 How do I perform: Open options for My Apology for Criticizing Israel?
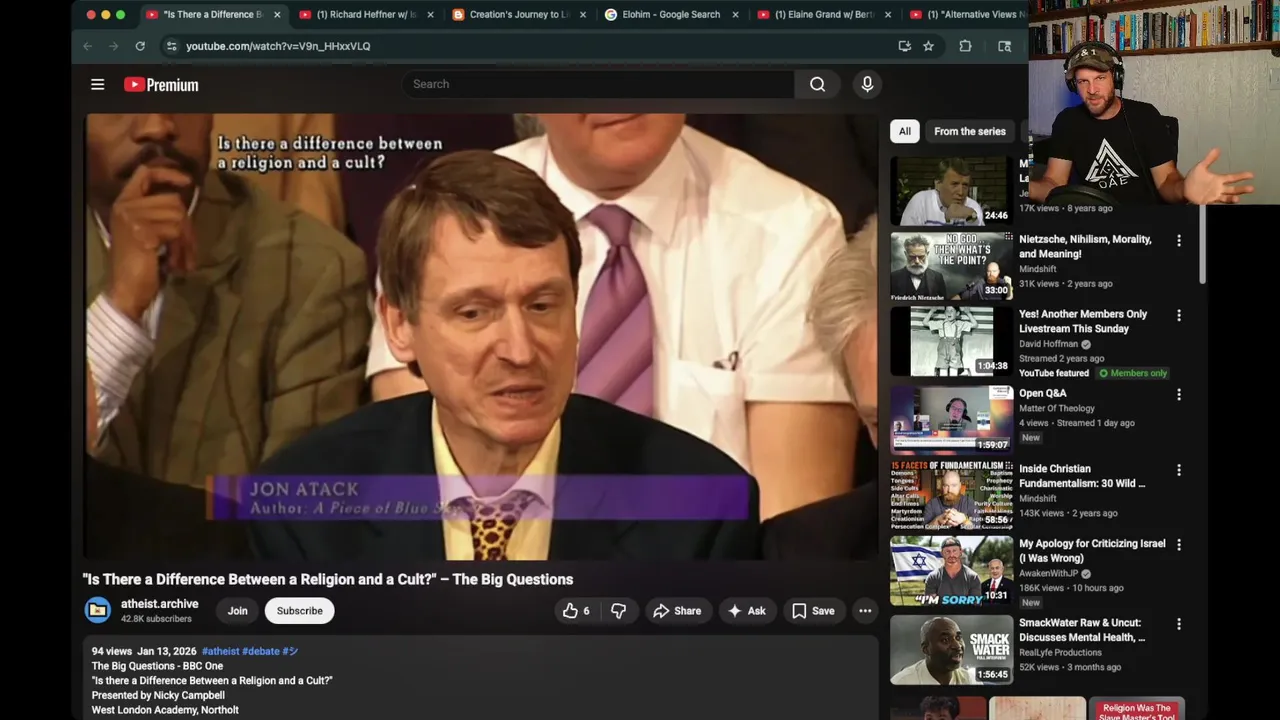point(1178,545)
